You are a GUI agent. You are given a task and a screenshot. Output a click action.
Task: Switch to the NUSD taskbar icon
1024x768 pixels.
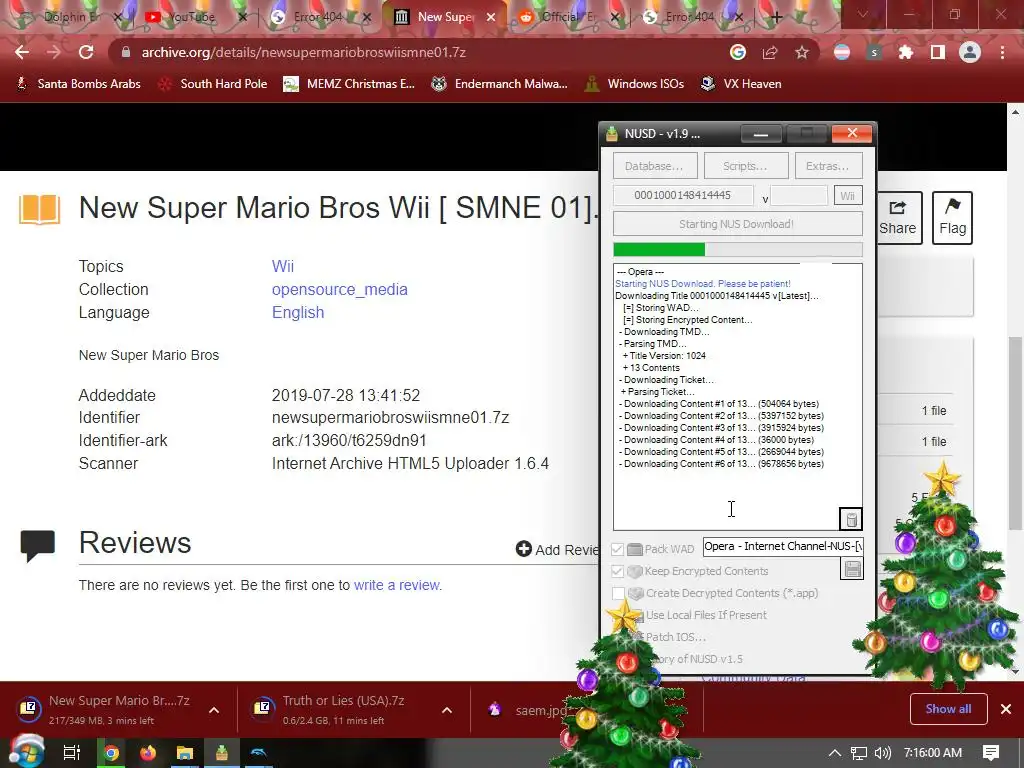222,753
